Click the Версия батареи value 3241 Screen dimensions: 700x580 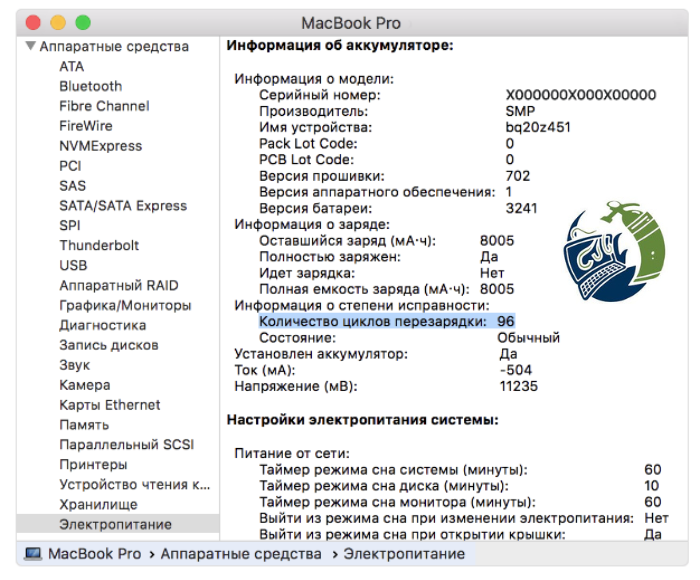[521, 209]
